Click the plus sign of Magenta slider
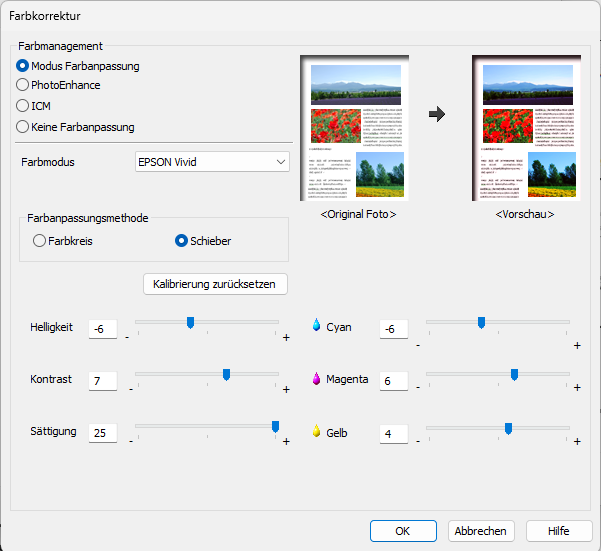 [577, 387]
